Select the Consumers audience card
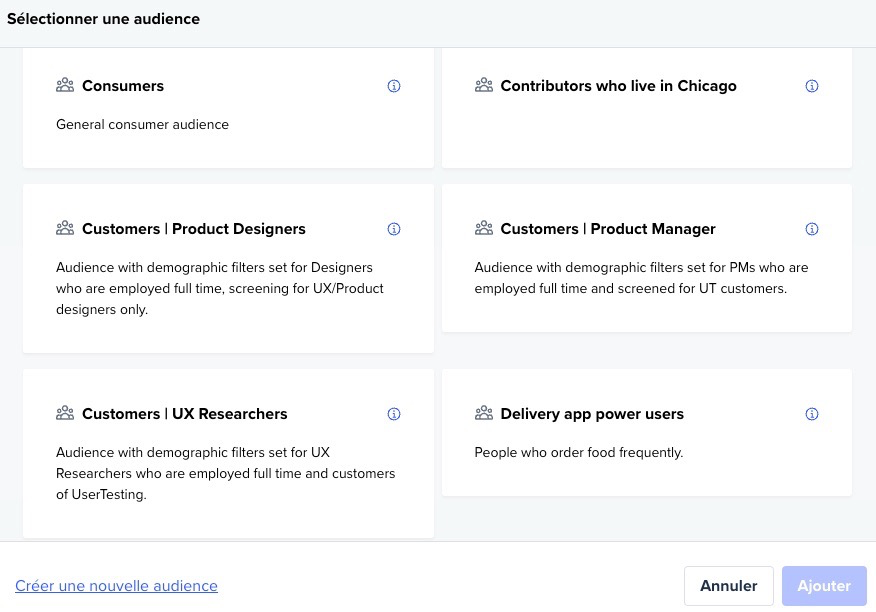Viewport: 876px width, 612px height. [x=228, y=108]
